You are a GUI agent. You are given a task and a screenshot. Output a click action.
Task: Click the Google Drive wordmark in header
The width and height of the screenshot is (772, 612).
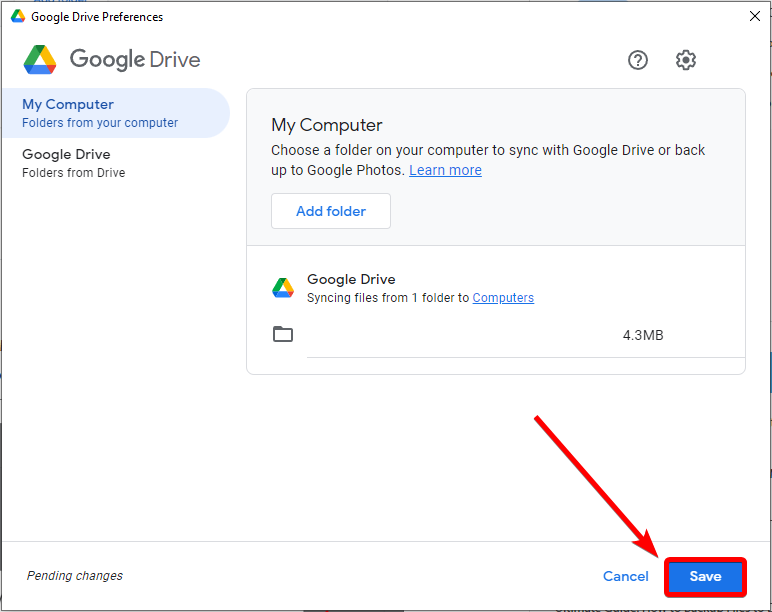pos(135,60)
